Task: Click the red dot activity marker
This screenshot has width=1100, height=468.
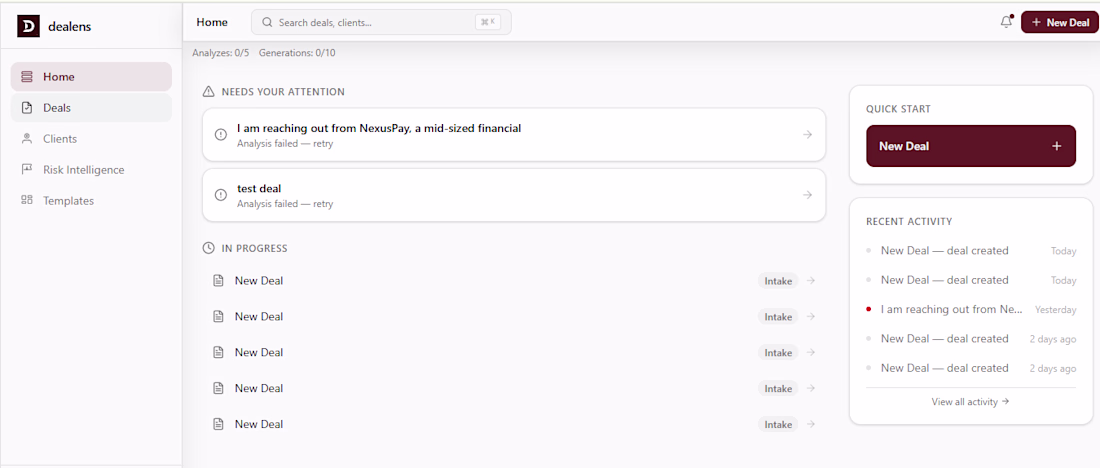Action: 869,309
